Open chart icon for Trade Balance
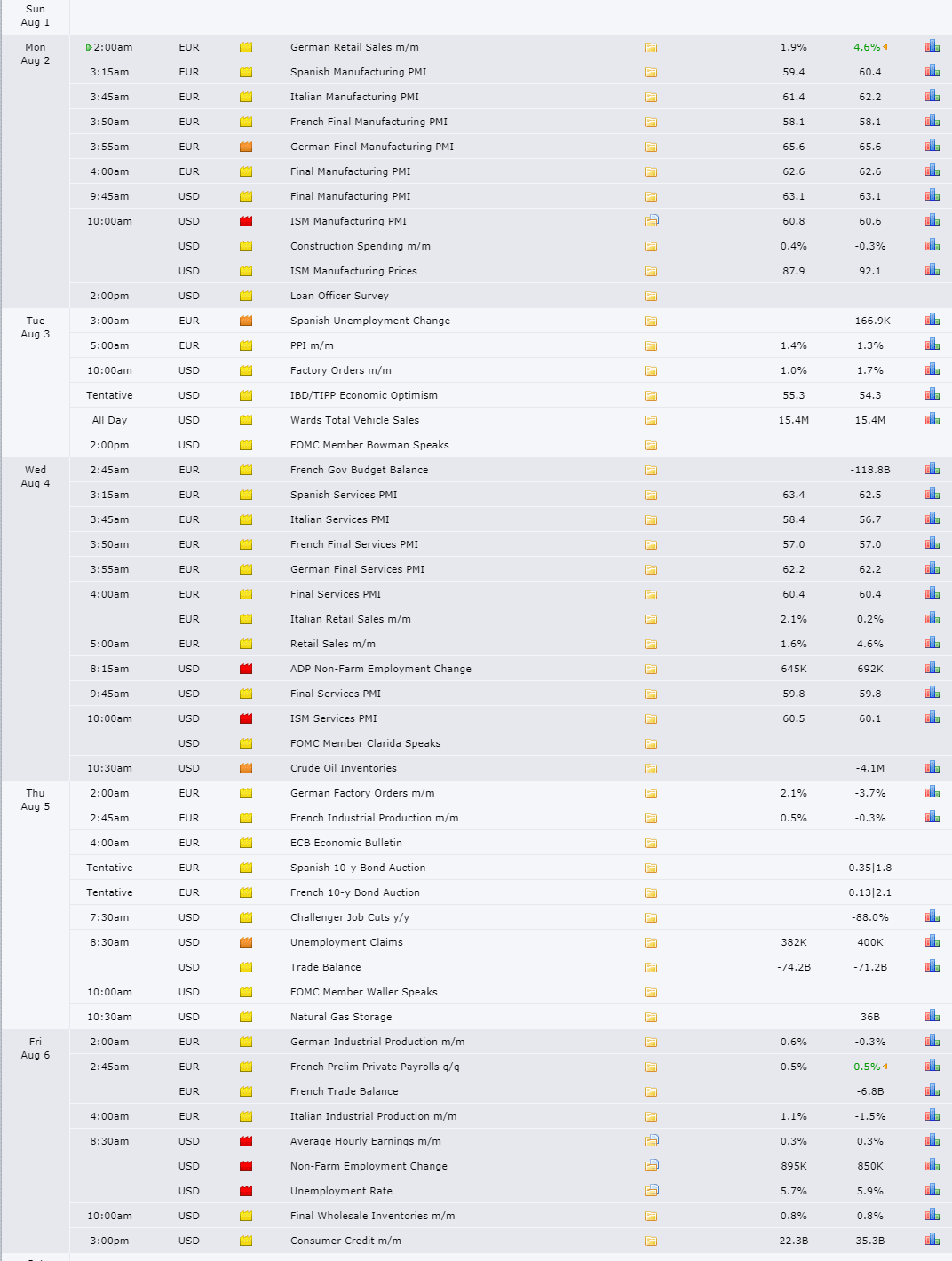This screenshot has height=1261, width=952. (x=932, y=966)
